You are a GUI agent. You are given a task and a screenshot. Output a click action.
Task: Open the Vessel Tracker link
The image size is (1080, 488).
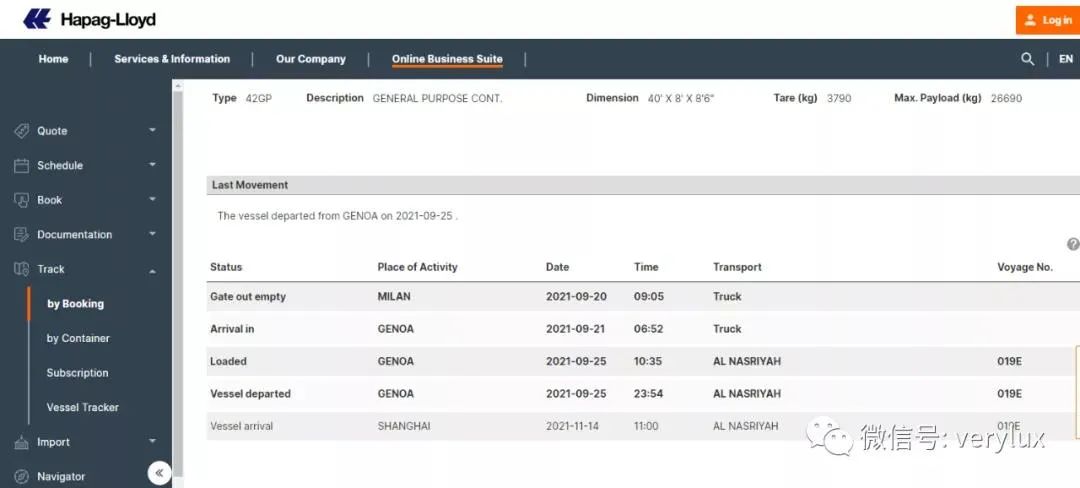pyautogui.click(x=83, y=407)
